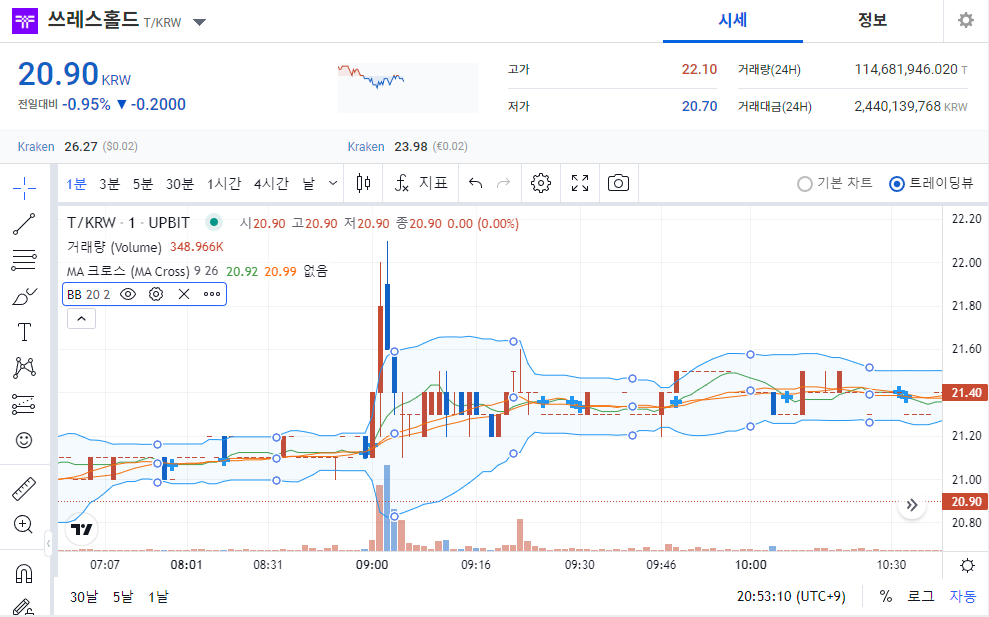This screenshot has width=989, height=617.
Task: Select 1분 interval
Action: tap(76, 184)
